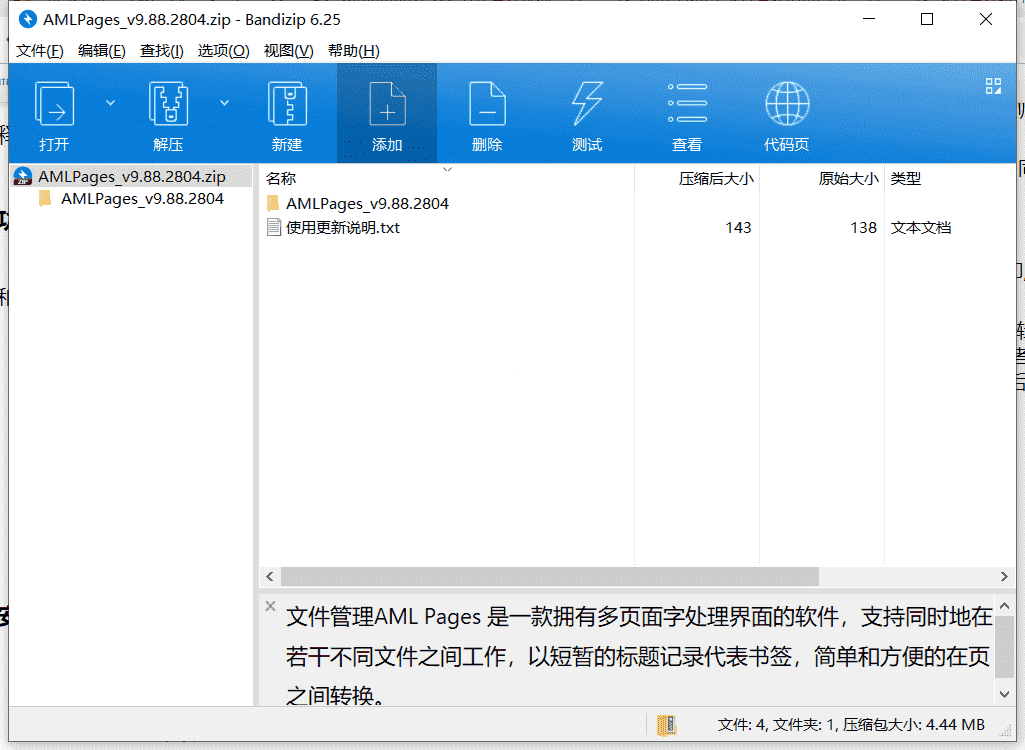Open the 文件(F) menu
The height and width of the screenshot is (750, 1025).
tap(39, 51)
